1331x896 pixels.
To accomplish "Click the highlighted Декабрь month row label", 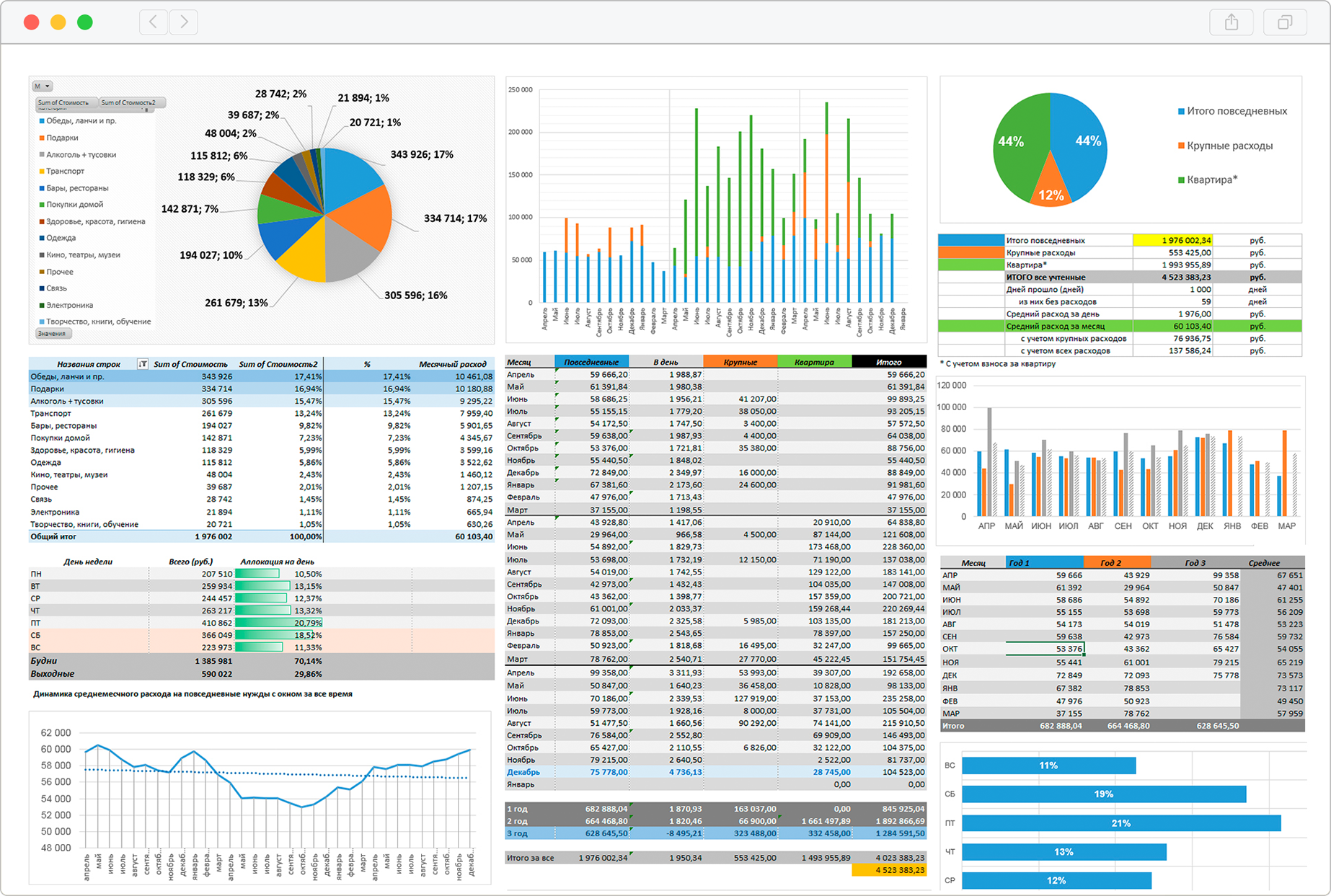I will click(x=523, y=772).
